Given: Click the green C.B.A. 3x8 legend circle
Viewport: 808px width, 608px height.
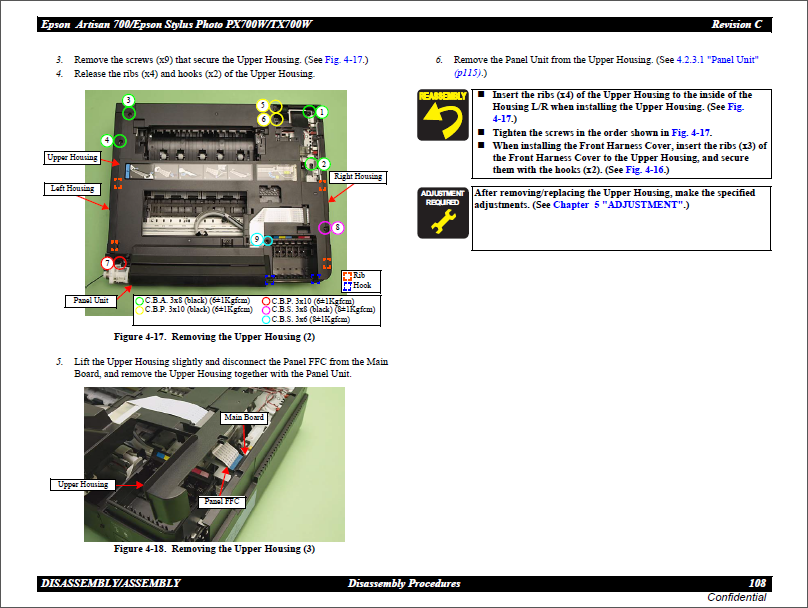Looking at the screenshot, I should [139, 300].
